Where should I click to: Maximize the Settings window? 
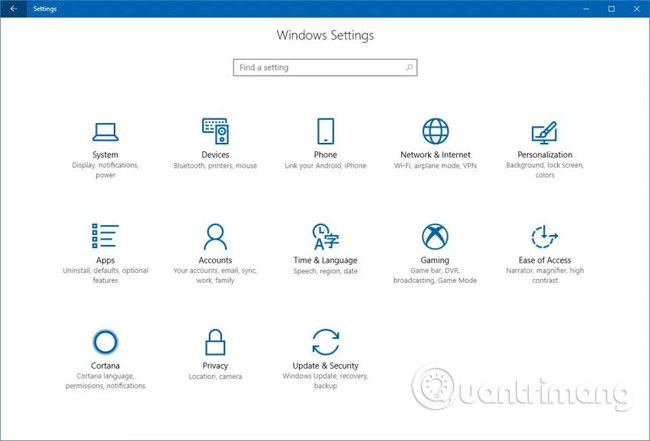[x=611, y=9]
